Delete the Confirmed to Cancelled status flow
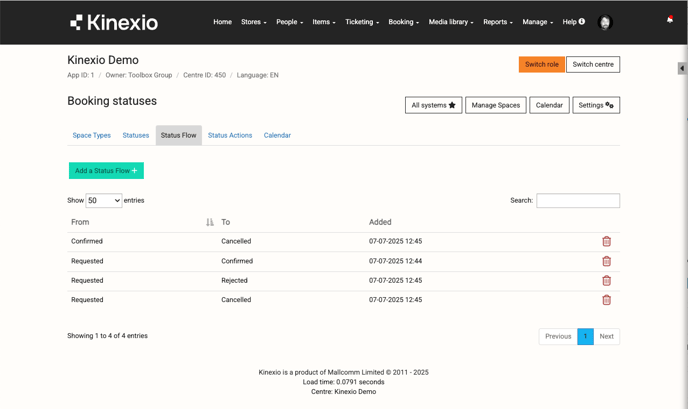 [606, 241]
